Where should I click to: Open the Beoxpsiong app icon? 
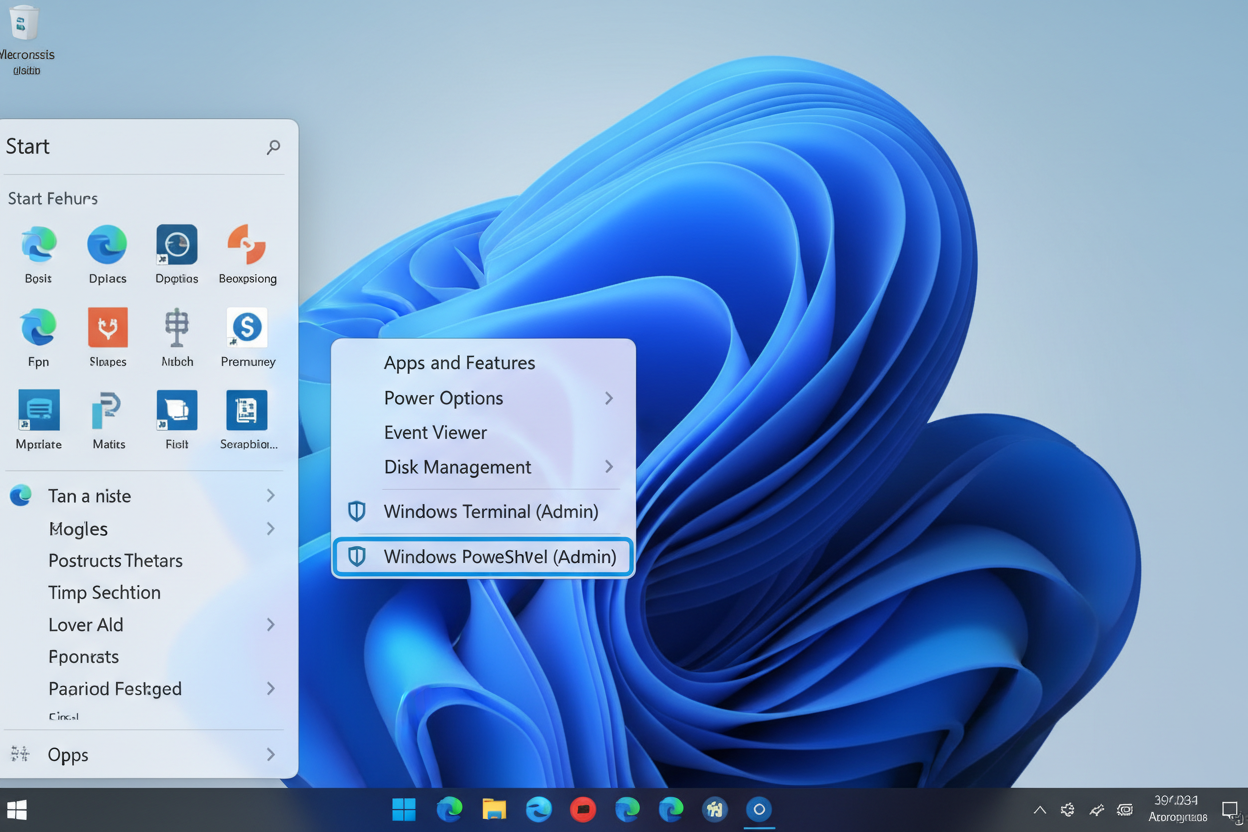pyautogui.click(x=246, y=245)
